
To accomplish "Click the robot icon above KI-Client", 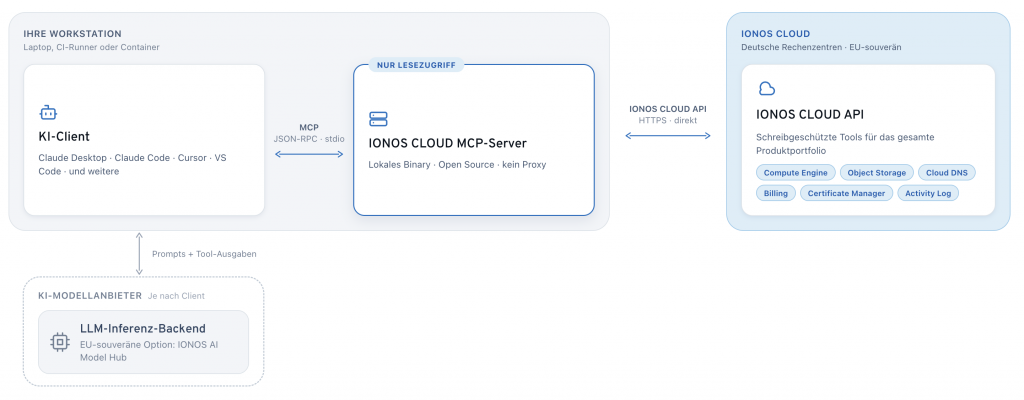I will [x=48, y=113].
